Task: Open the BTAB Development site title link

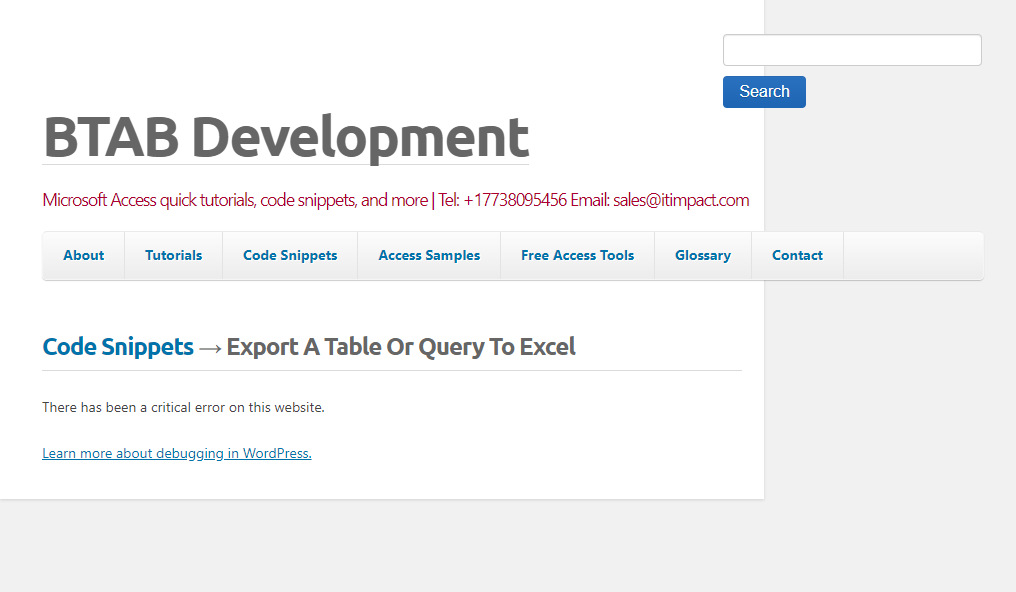Action: 286,137
